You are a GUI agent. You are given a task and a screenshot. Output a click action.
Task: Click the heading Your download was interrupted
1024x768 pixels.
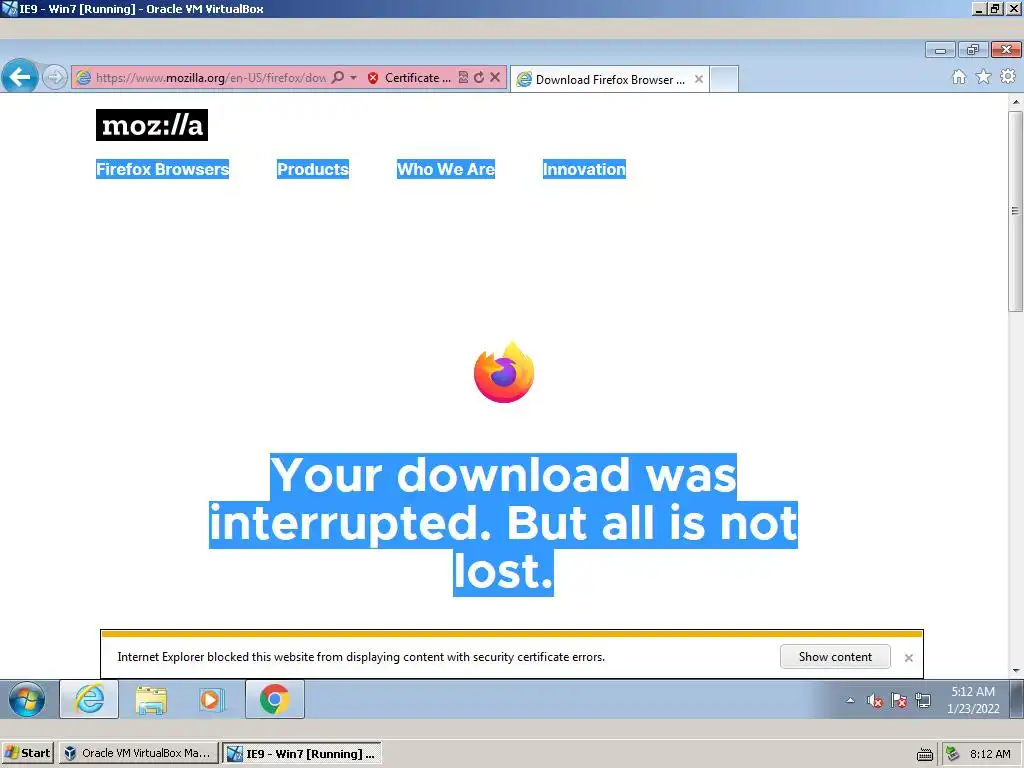click(504, 524)
